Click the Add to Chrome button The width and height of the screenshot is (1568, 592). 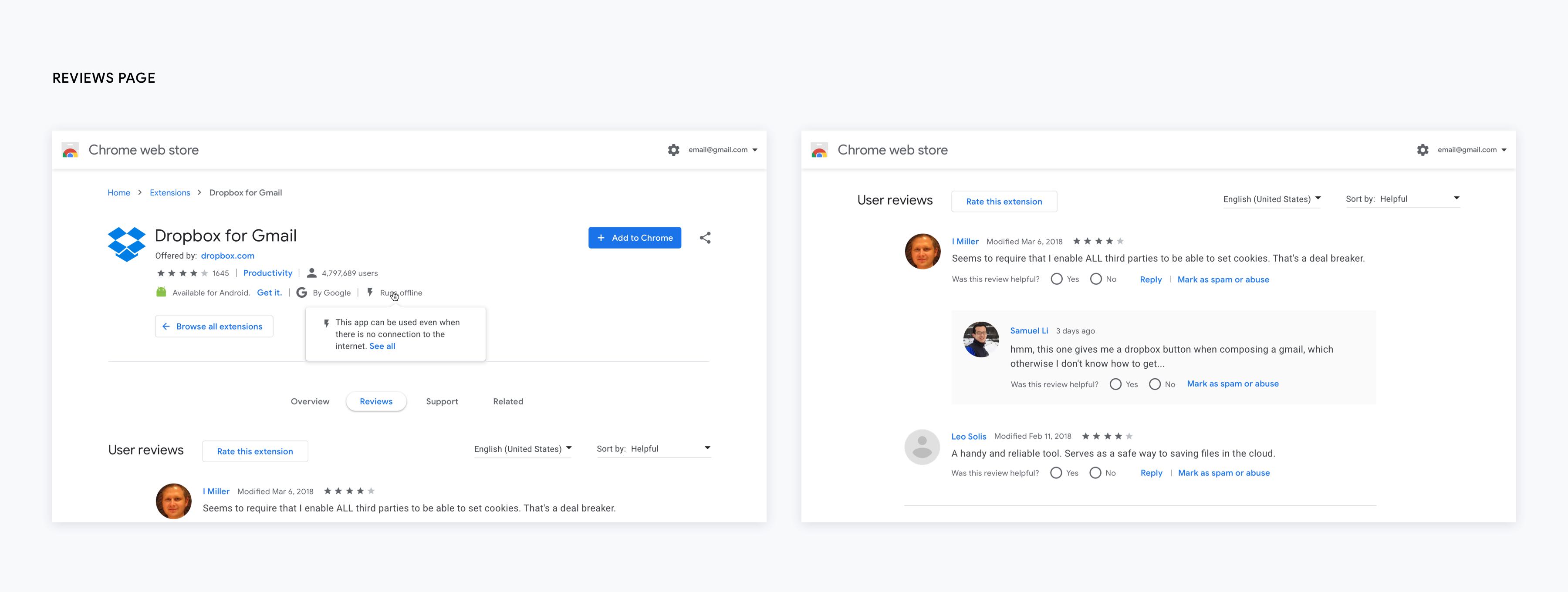pos(634,238)
